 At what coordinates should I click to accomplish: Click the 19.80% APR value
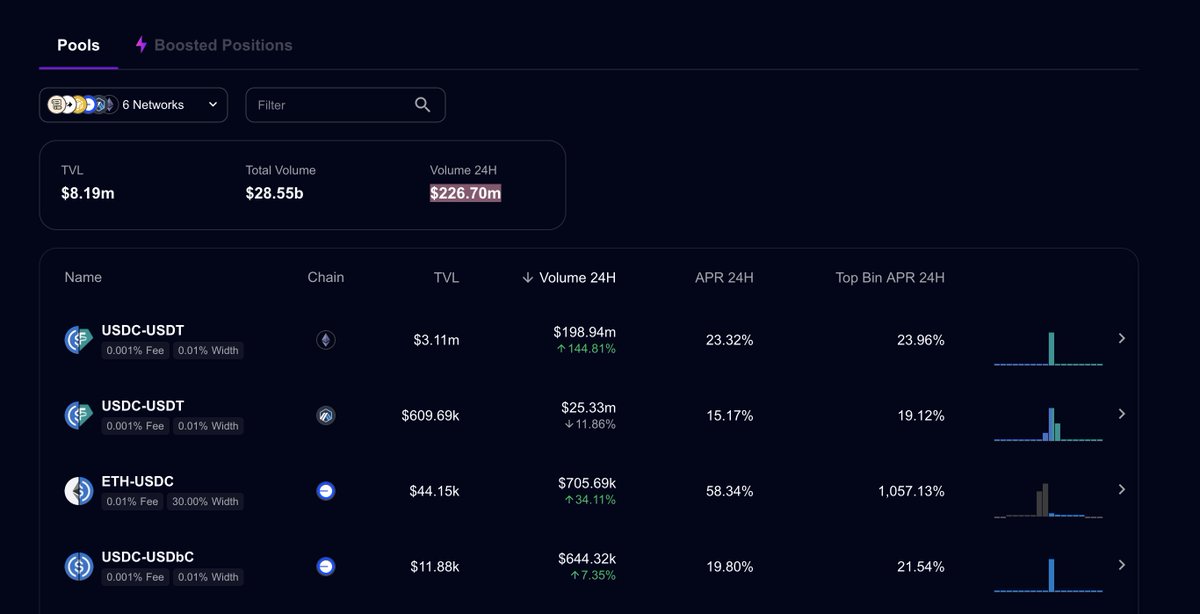729,567
